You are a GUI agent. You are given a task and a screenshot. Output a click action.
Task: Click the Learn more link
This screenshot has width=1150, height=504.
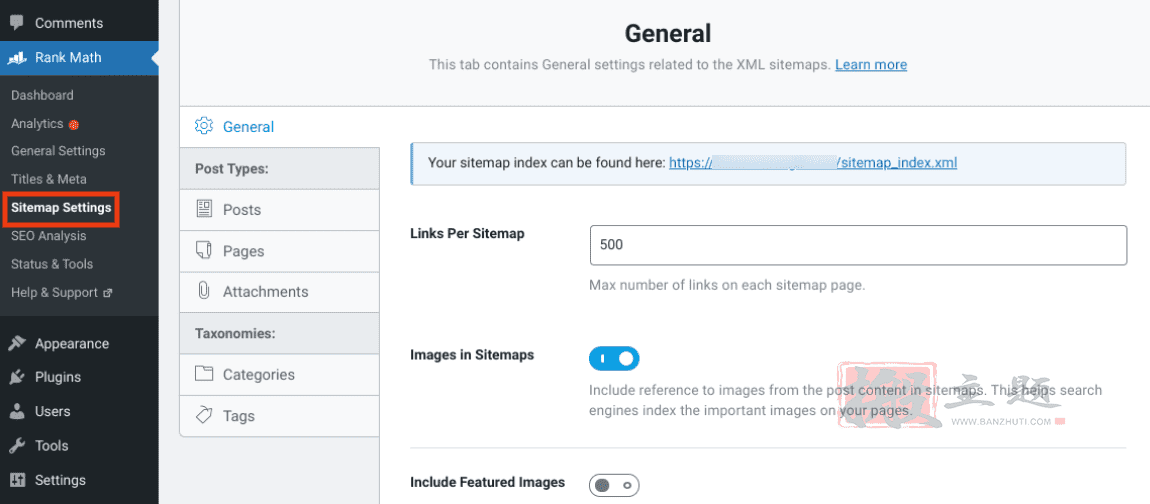pyautogui.click(x=871, y=65)
